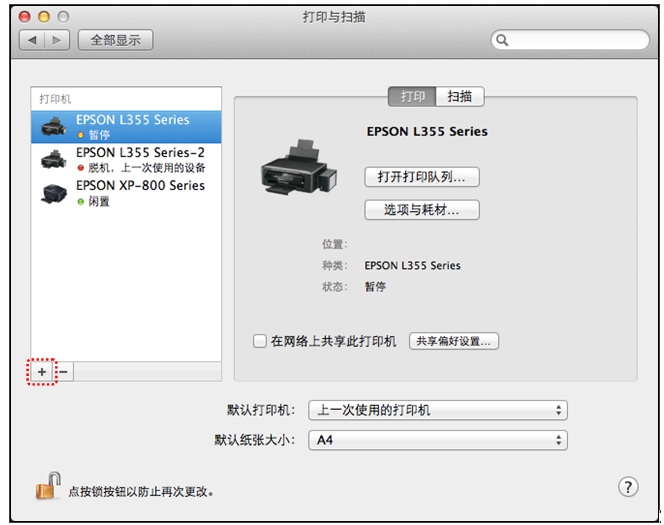664x525 pixels.
Task: Click the 打开打印队列 button
Action: point(422,177)
